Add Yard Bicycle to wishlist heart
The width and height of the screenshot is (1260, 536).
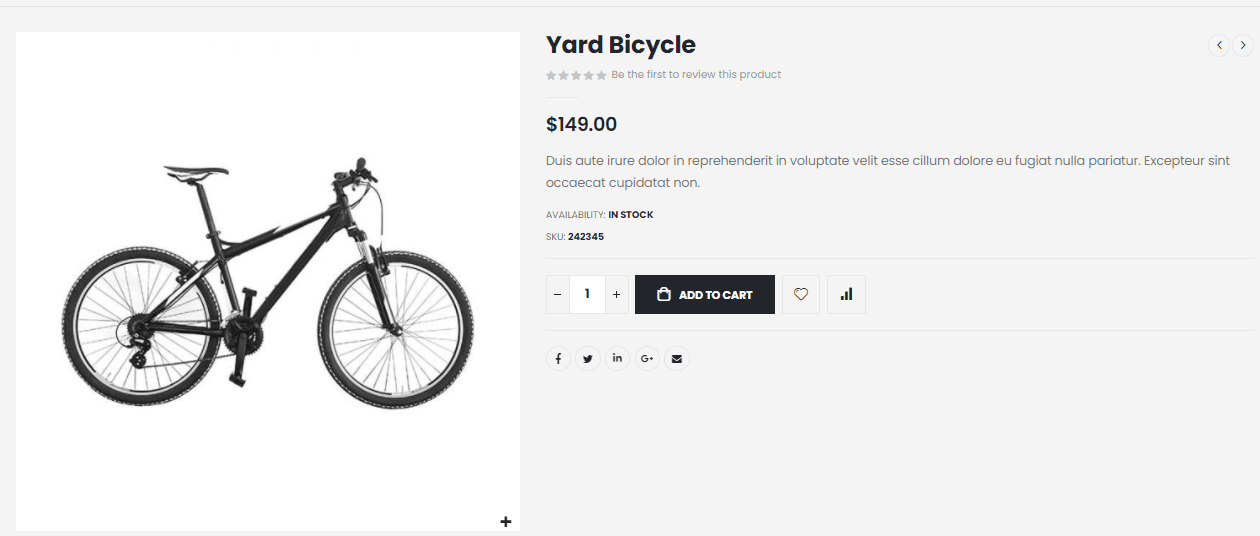[x=801, y=294]
